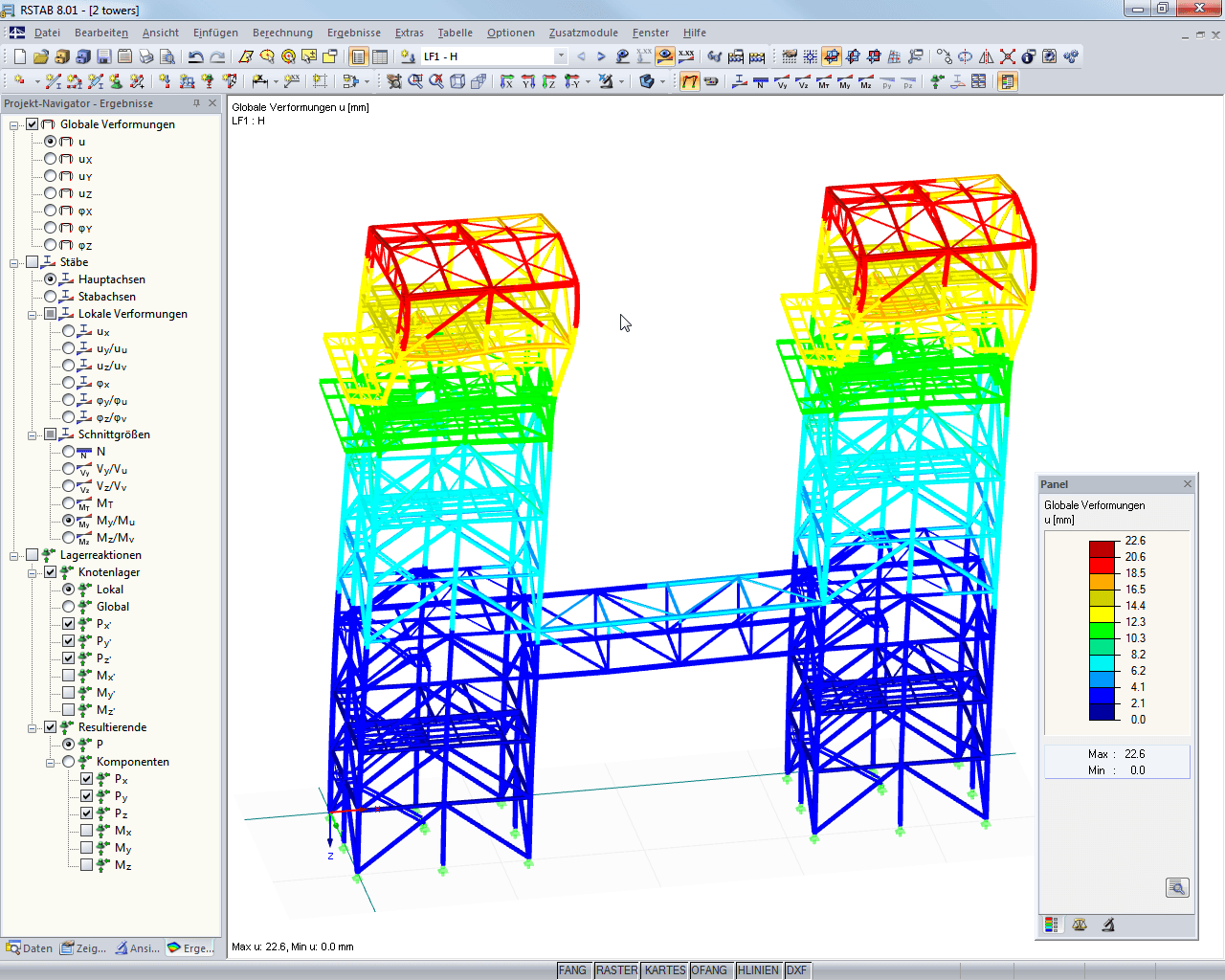Collapse the Schnittgrößen node
Screen dimensions: 1225x980
tap(33, 434)
